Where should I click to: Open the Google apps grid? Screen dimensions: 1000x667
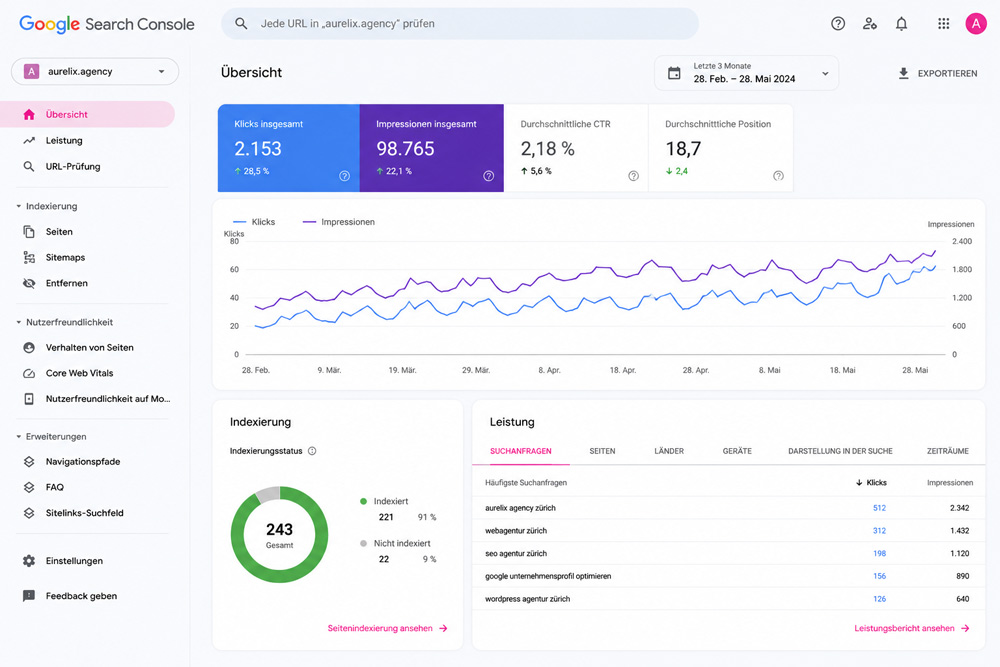tap(943, 24)
